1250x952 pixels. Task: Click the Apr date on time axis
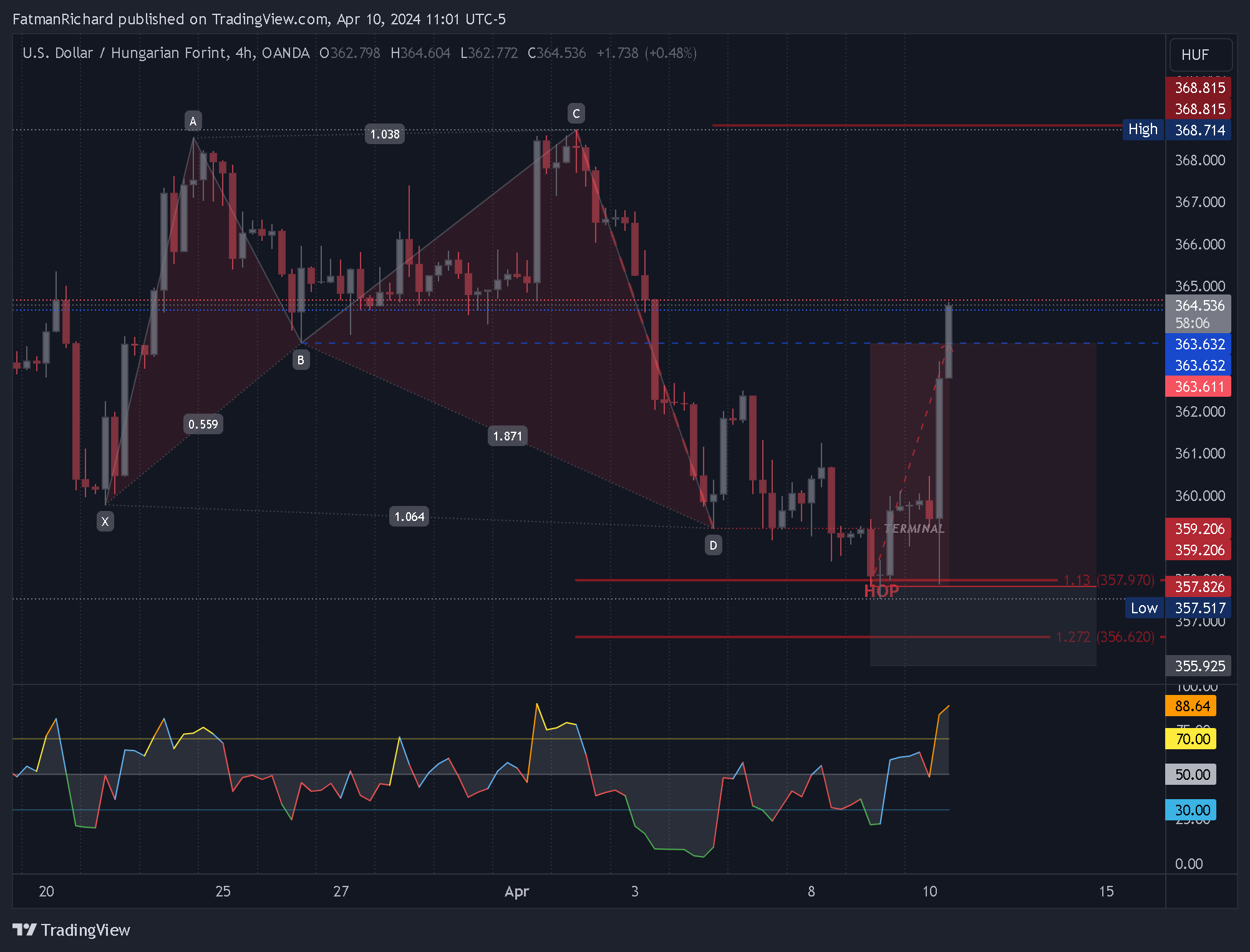coord(516,891)
